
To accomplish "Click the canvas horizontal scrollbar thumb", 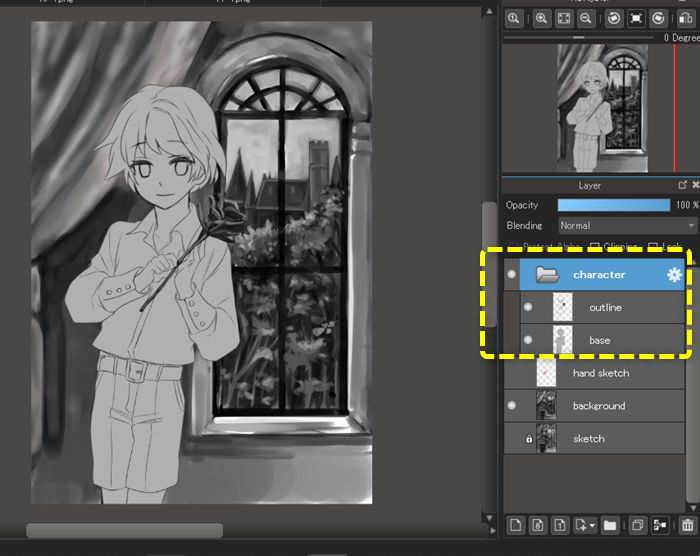I will click(125, 531).
